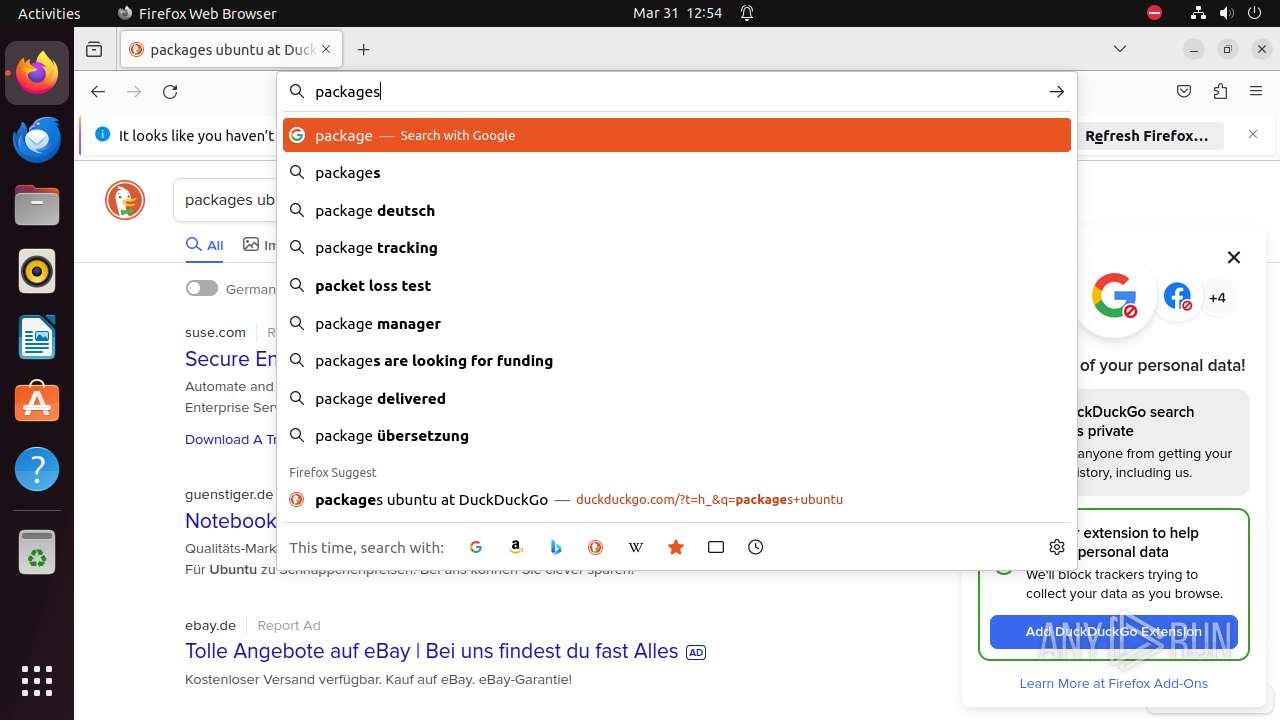Close the packages ubuntu tab
This screenshot has width=1280, height=720.
[326, 49]
